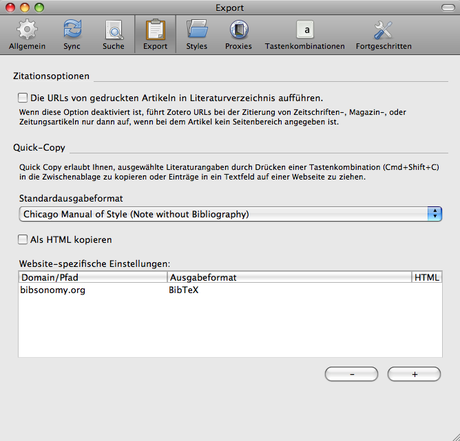The image size is (460, 441).
Task: Enable URLs von gedruckten Artikeln checkbox
Action: (23, 98)
